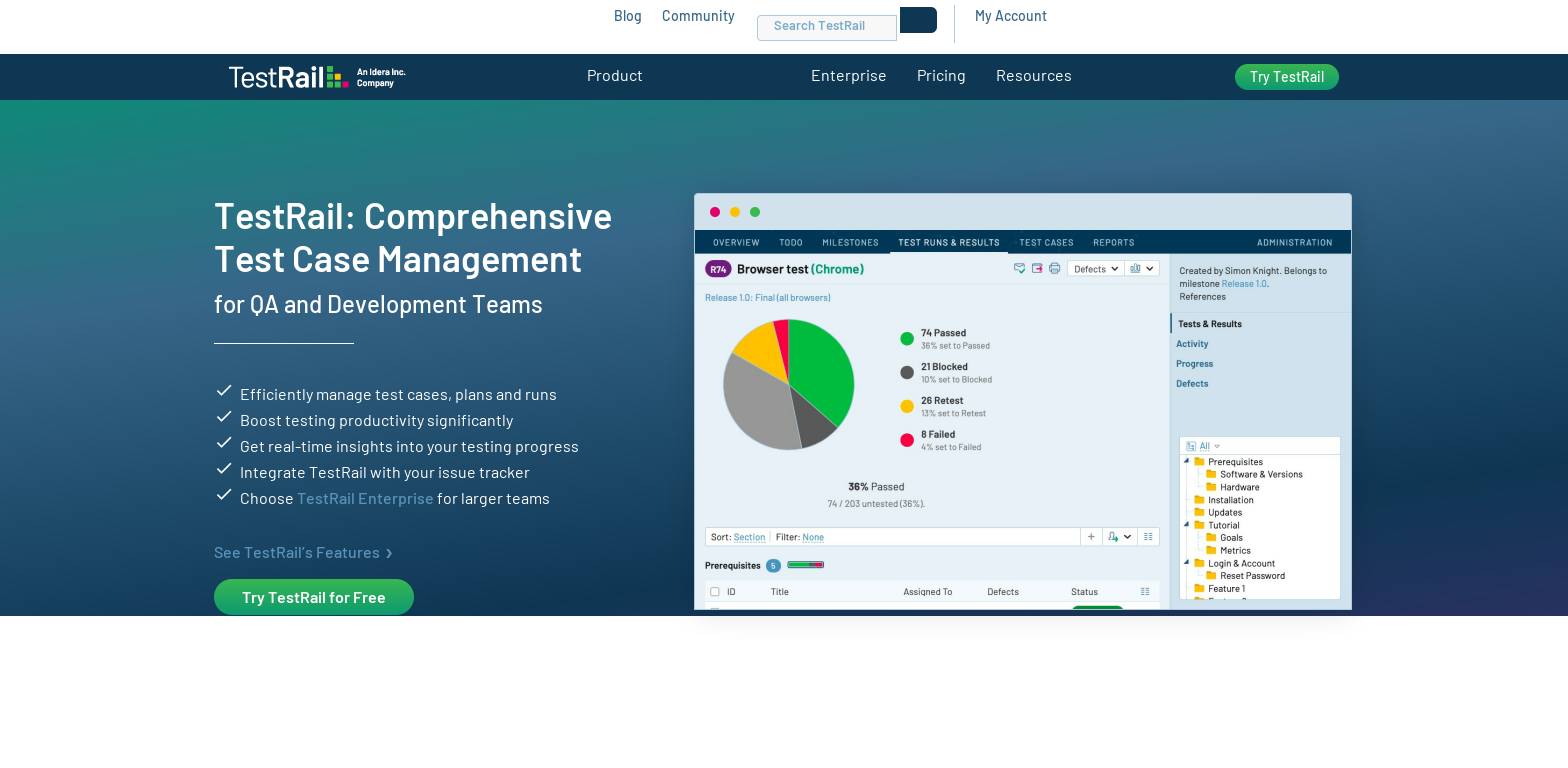
Task: Click Try TestRail for Free button
Action: 314,597
